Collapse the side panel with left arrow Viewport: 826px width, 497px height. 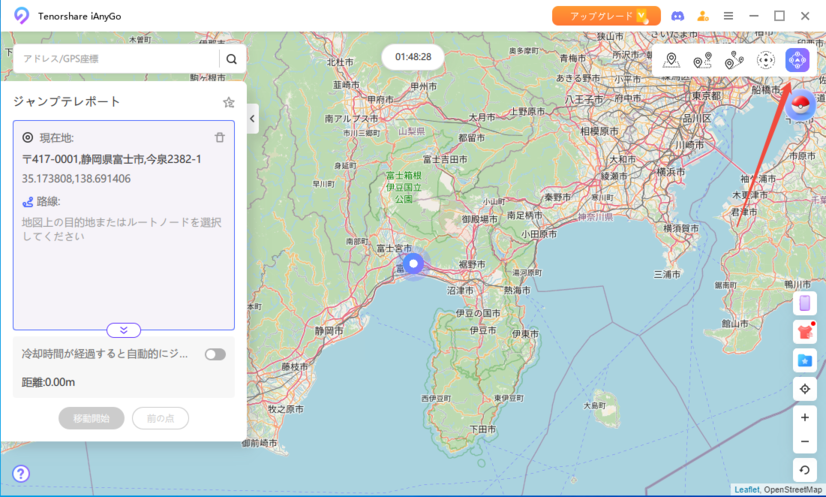pyautogui.click(x=252, y=119)
